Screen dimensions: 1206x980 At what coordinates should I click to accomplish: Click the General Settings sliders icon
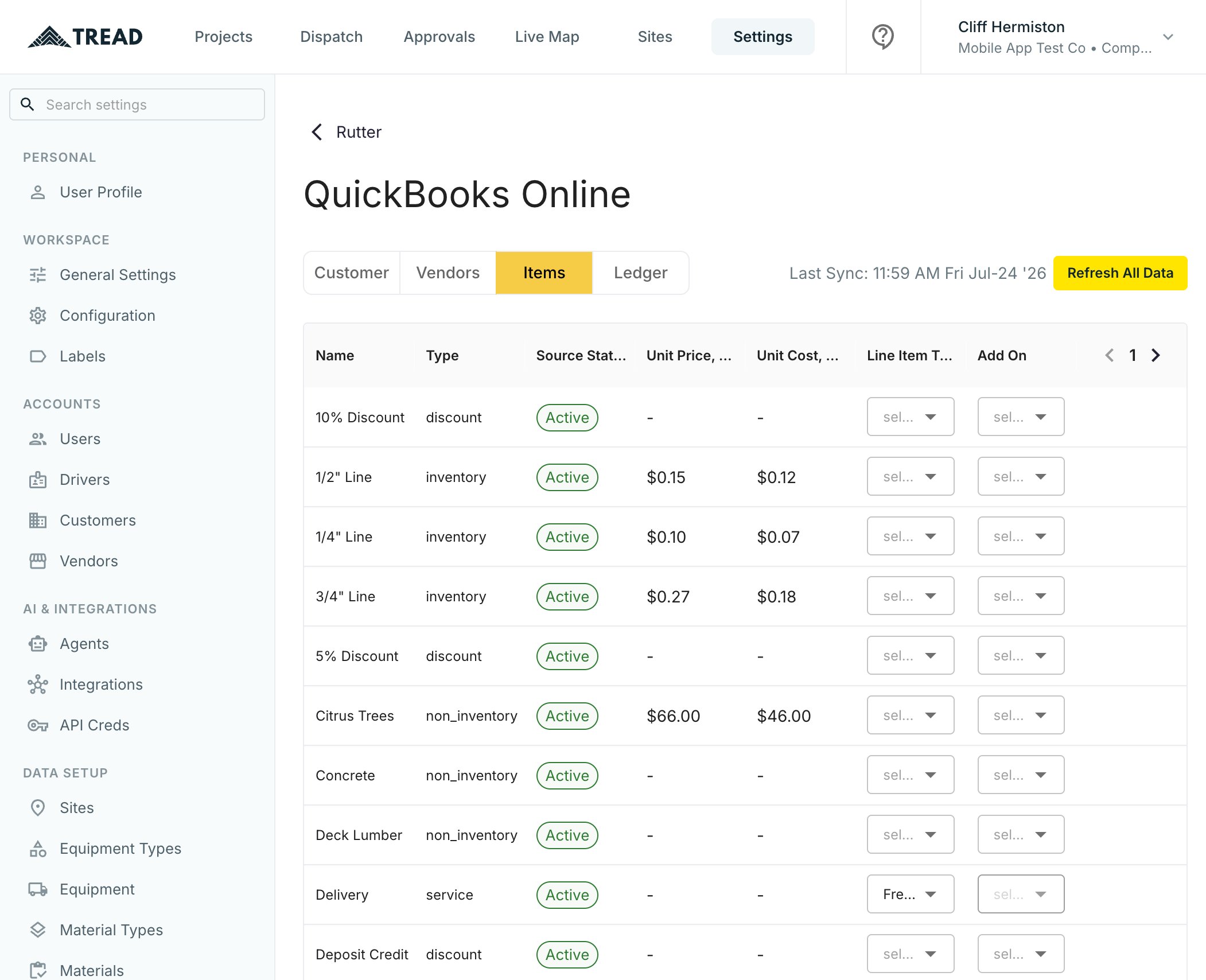pyautogui.click(x=38, y=275)
